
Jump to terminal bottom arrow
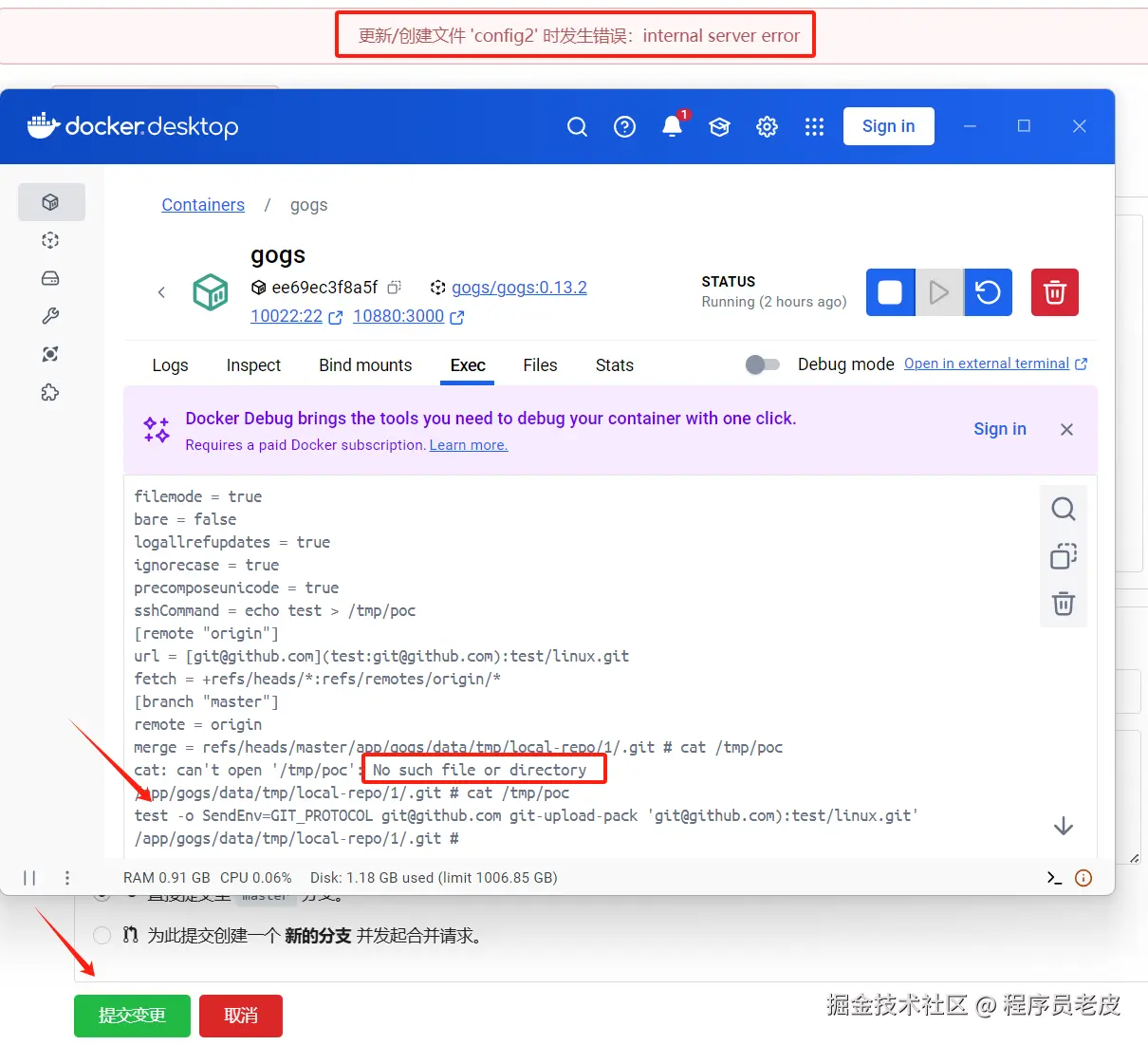click(x=1064, y=826)
